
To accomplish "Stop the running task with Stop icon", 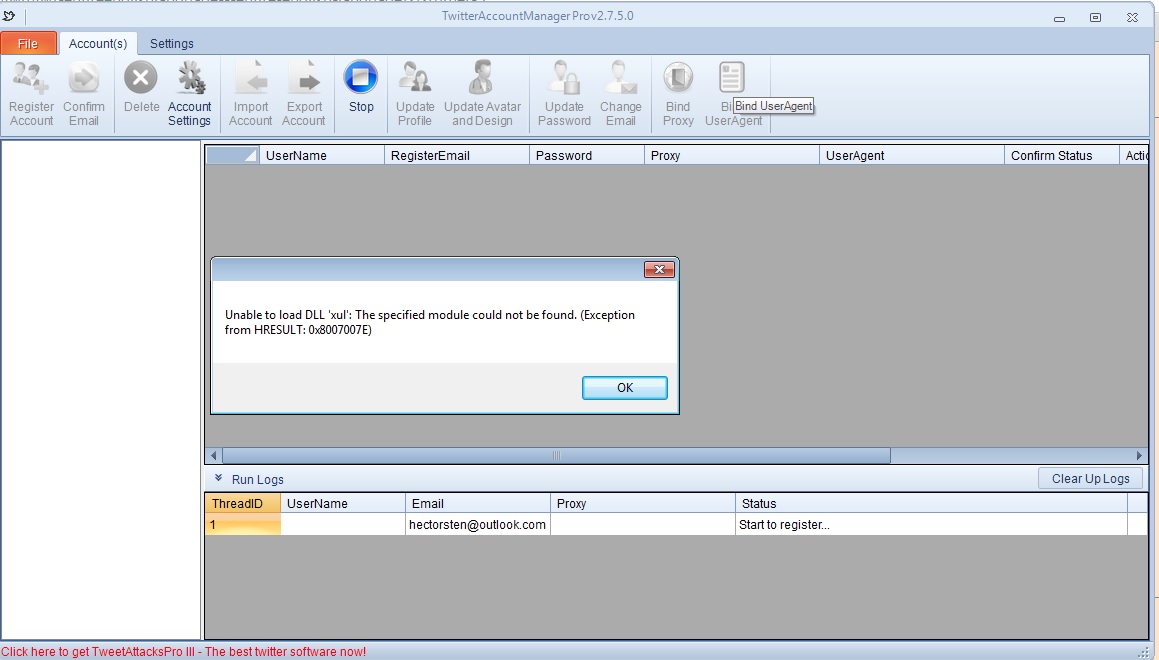I will point(361,78).
